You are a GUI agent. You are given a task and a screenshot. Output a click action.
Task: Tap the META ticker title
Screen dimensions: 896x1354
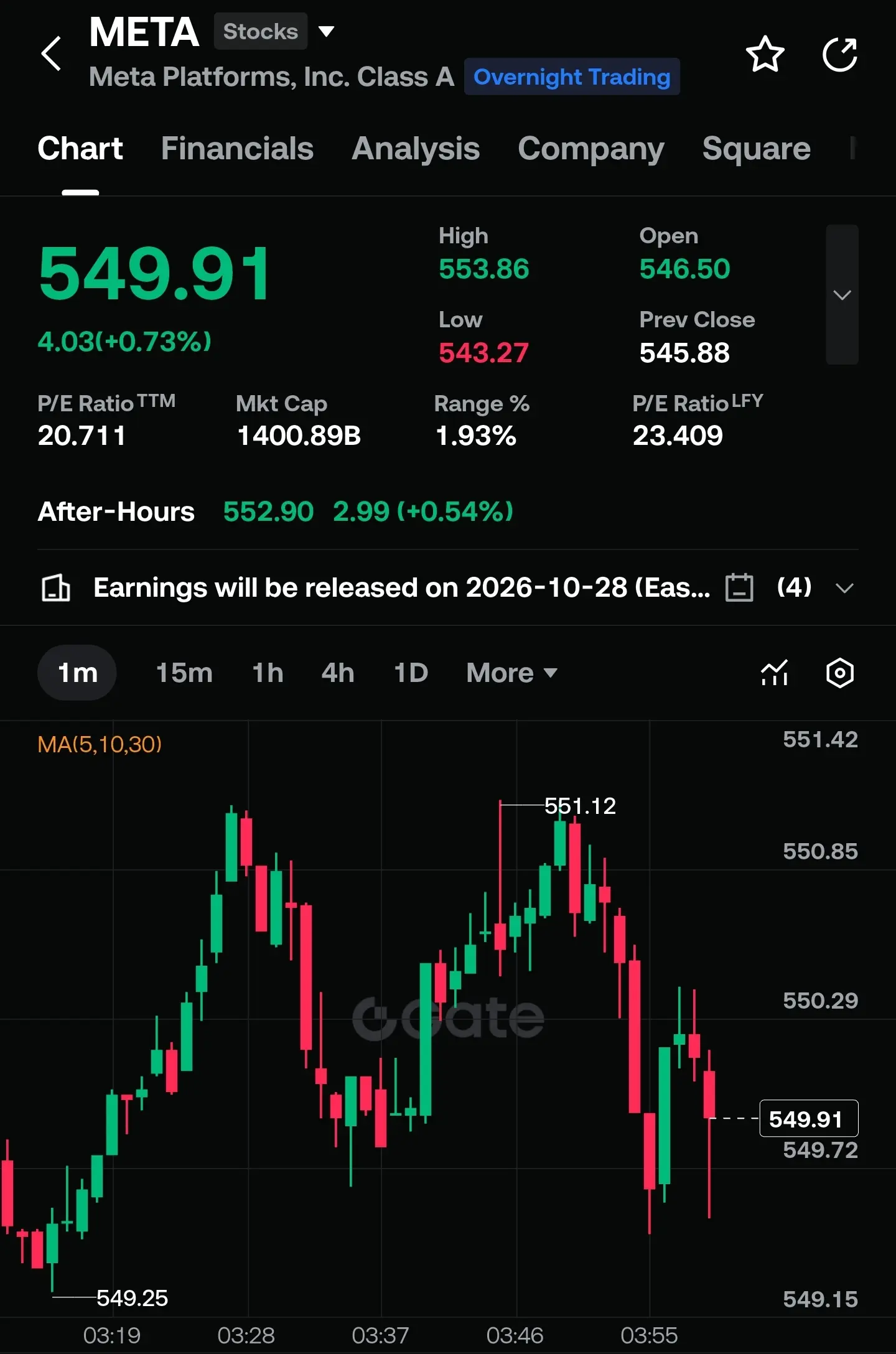(x=144, y=32)
